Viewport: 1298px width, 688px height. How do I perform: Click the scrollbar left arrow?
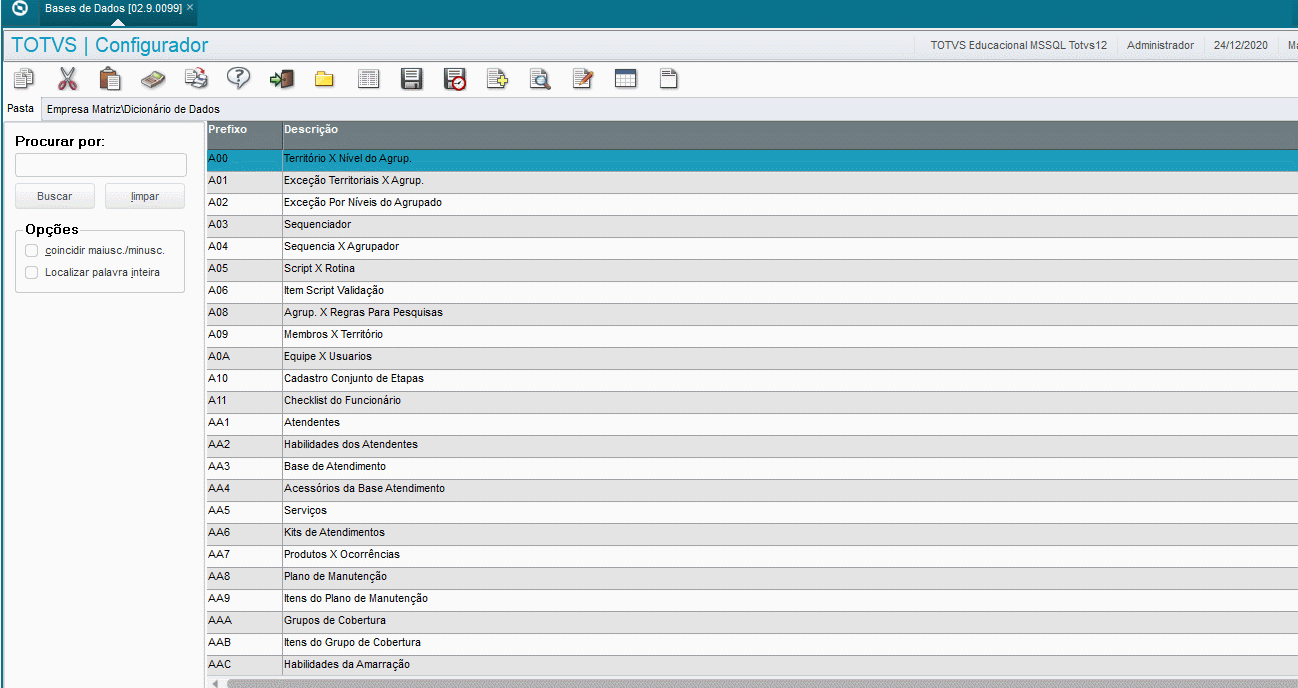(213, 684)
